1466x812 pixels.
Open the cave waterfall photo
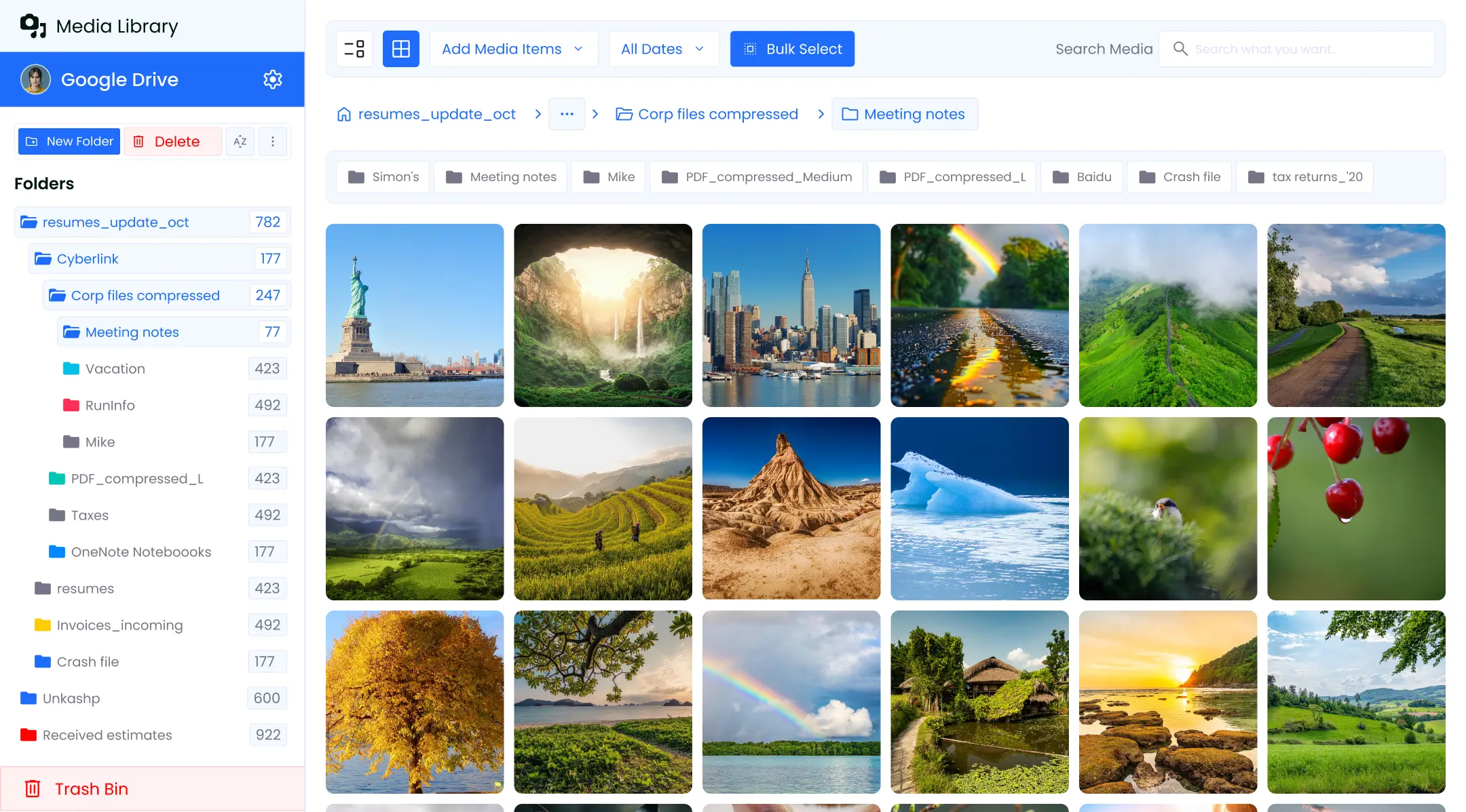(603, 315)
